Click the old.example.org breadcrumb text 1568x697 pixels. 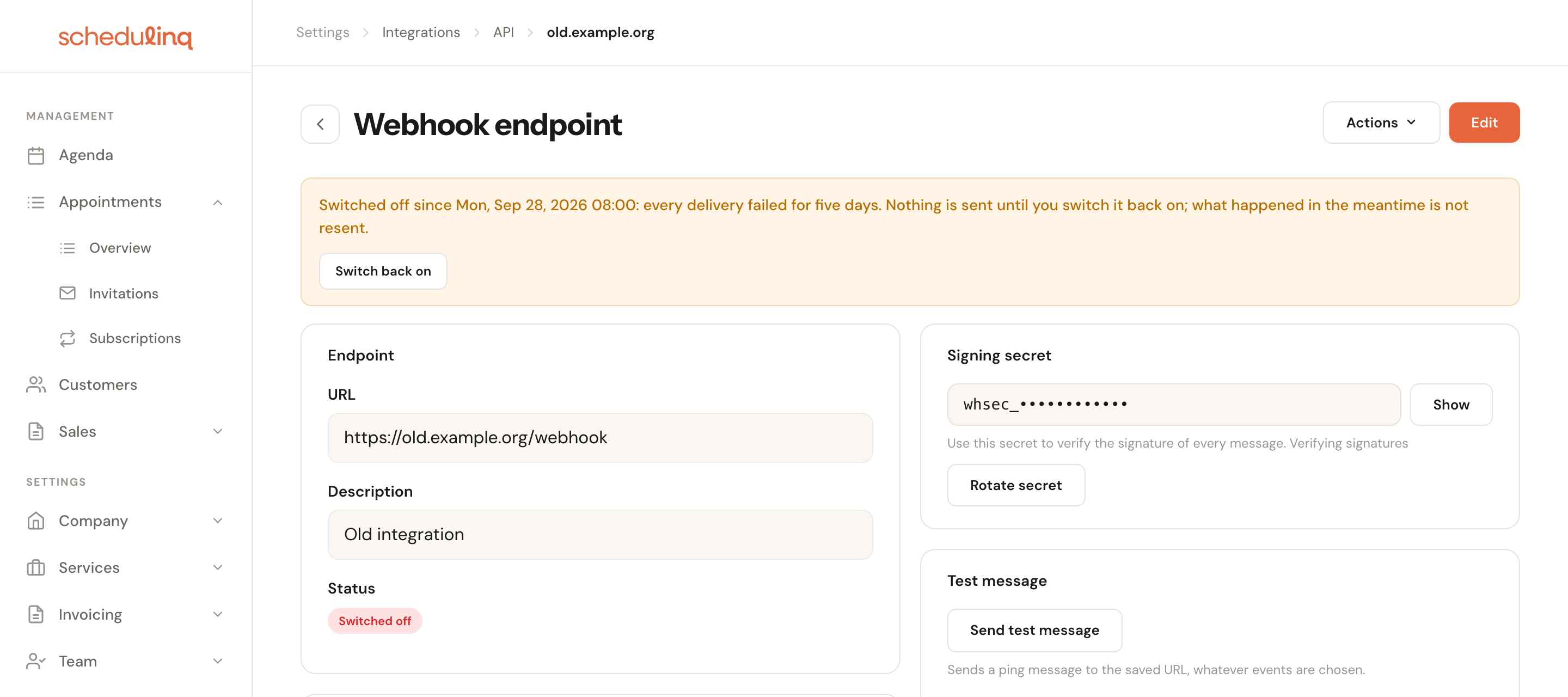coord(600,32)
